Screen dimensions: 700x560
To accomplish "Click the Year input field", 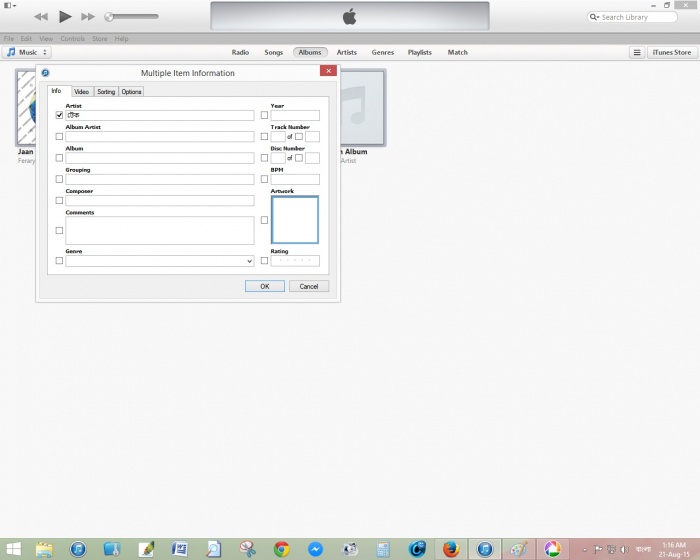I will click(x=295, y=115).
